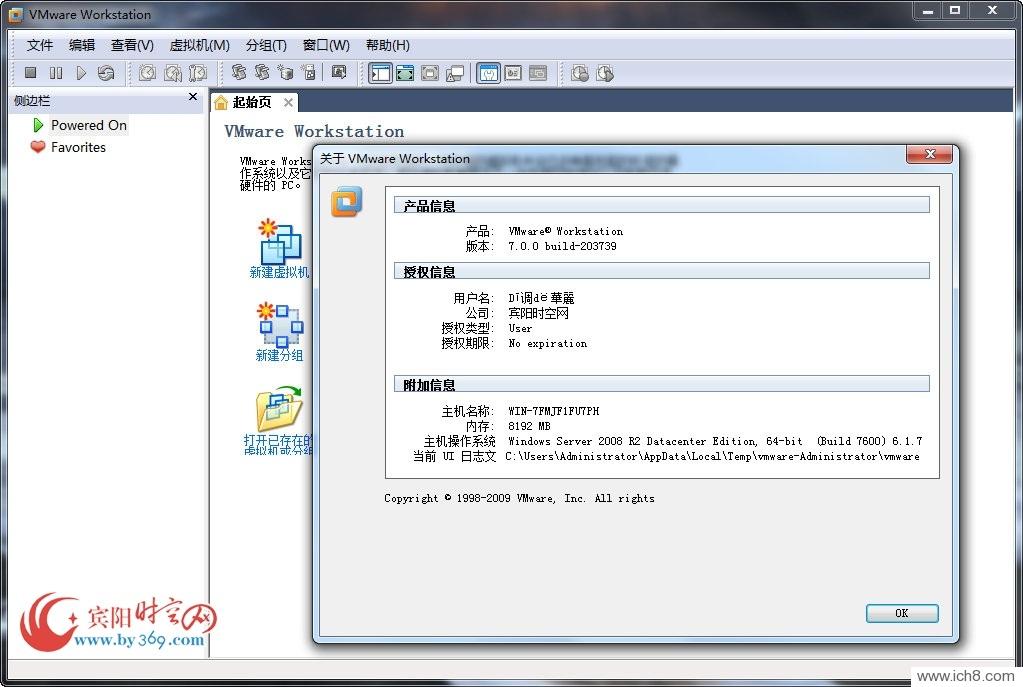
Task: Close the 起始页 tab
Action: coord(288,102)
